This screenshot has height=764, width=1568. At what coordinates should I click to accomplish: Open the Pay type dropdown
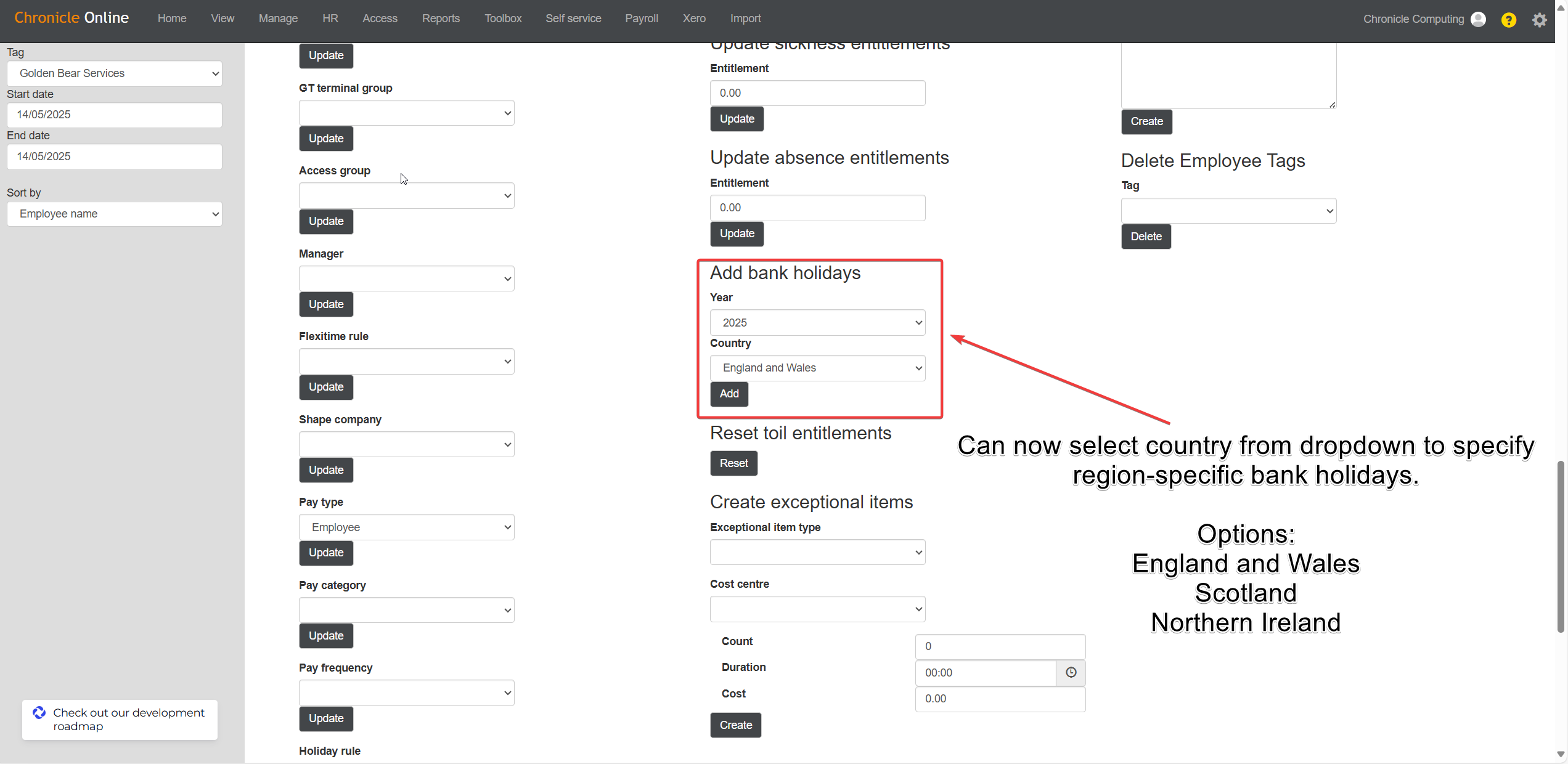click(406, 527)
